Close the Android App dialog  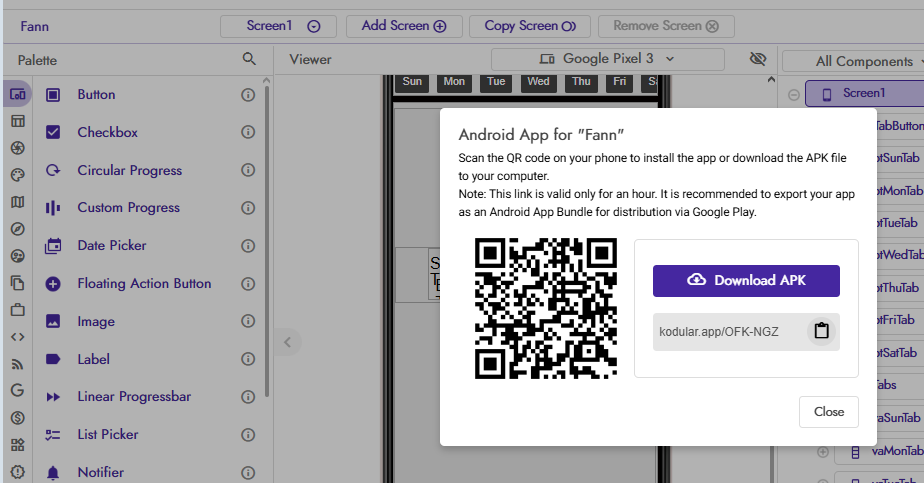pos(828,412)
